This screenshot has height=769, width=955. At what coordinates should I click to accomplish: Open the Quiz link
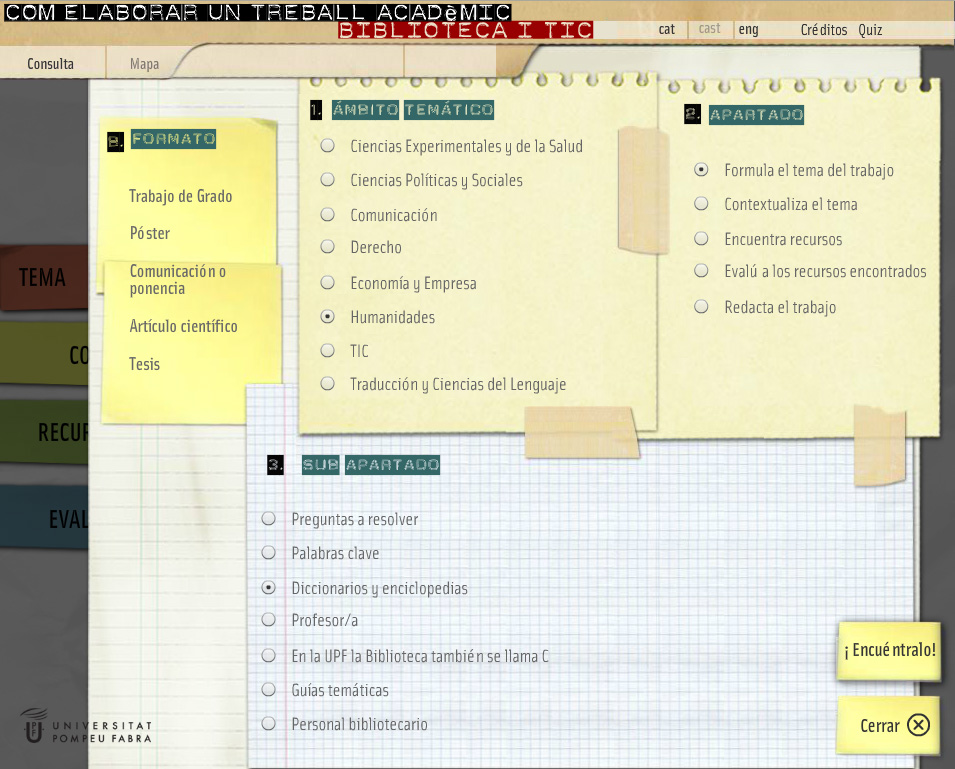[870, 29]
